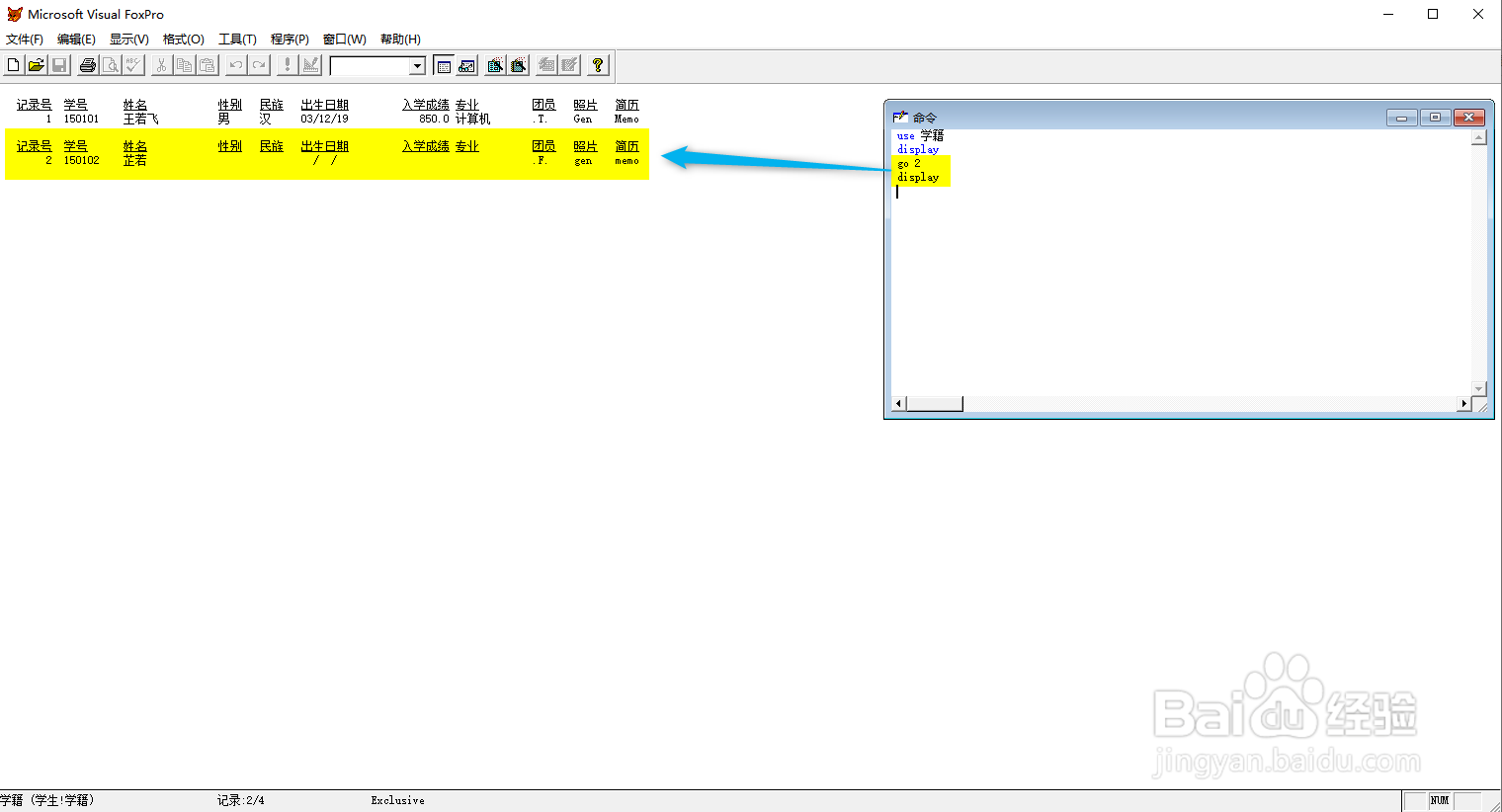
Task: Open the Report Wizard toolbar icon
Action: (519, 65)
